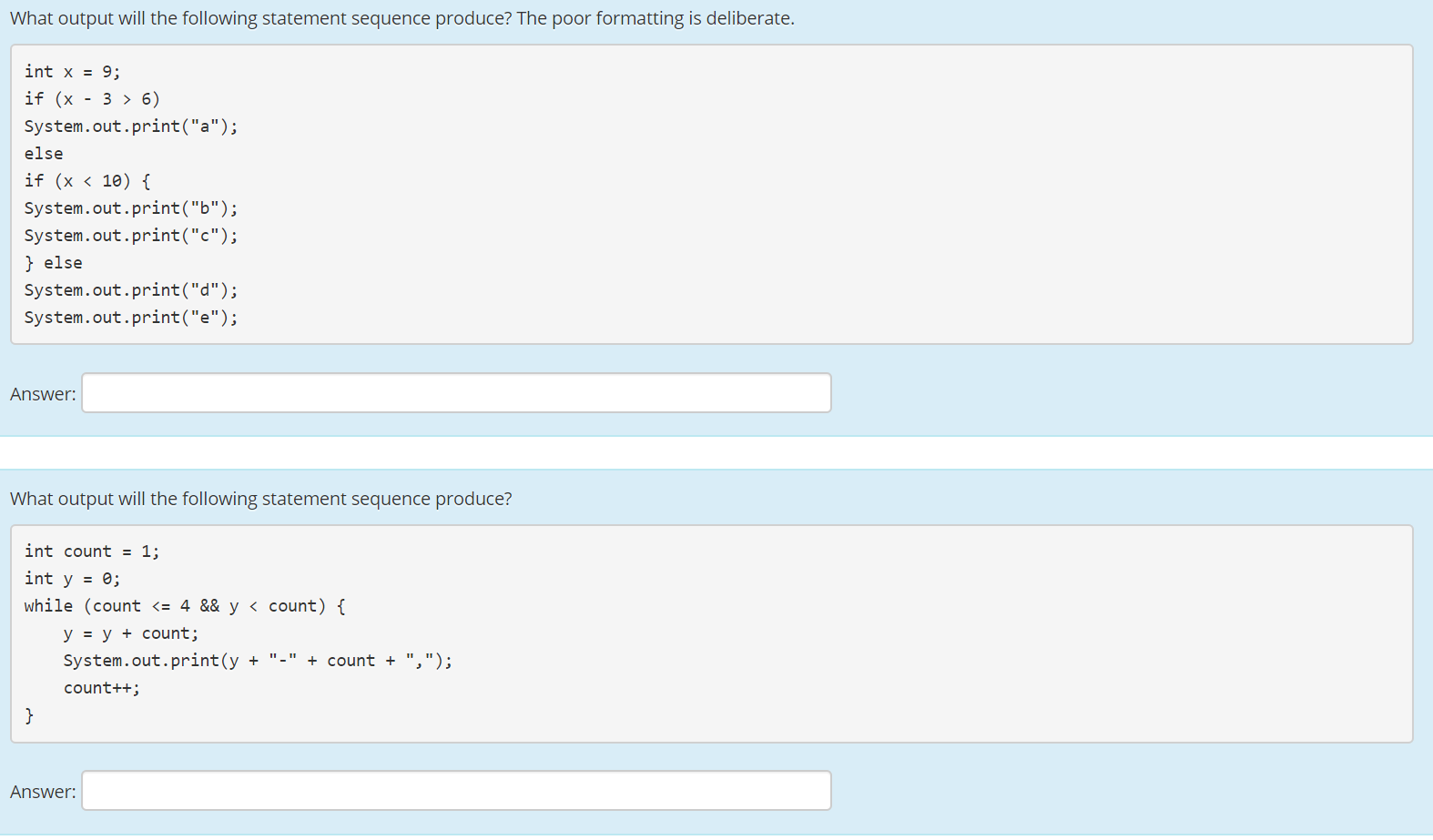The width and height of the screenshot is (1433, 840).
Task: Click the print("c") statement line
Action: pos(131,236)
